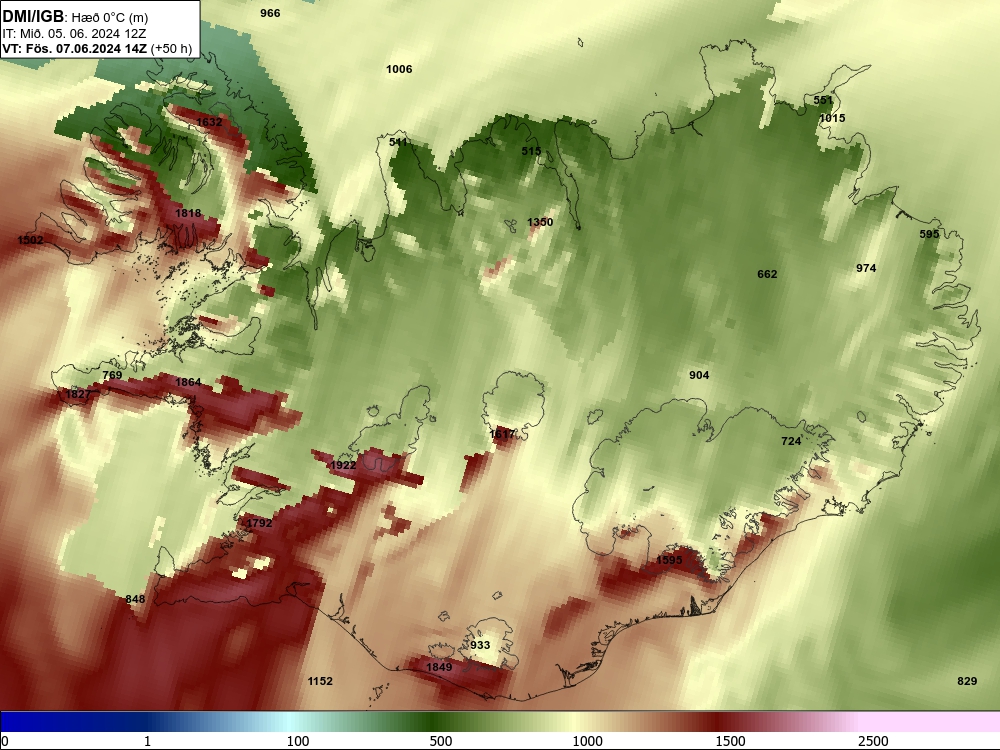
Task: Click the 551 value in the northeast
Action: (x=823, y=99)
